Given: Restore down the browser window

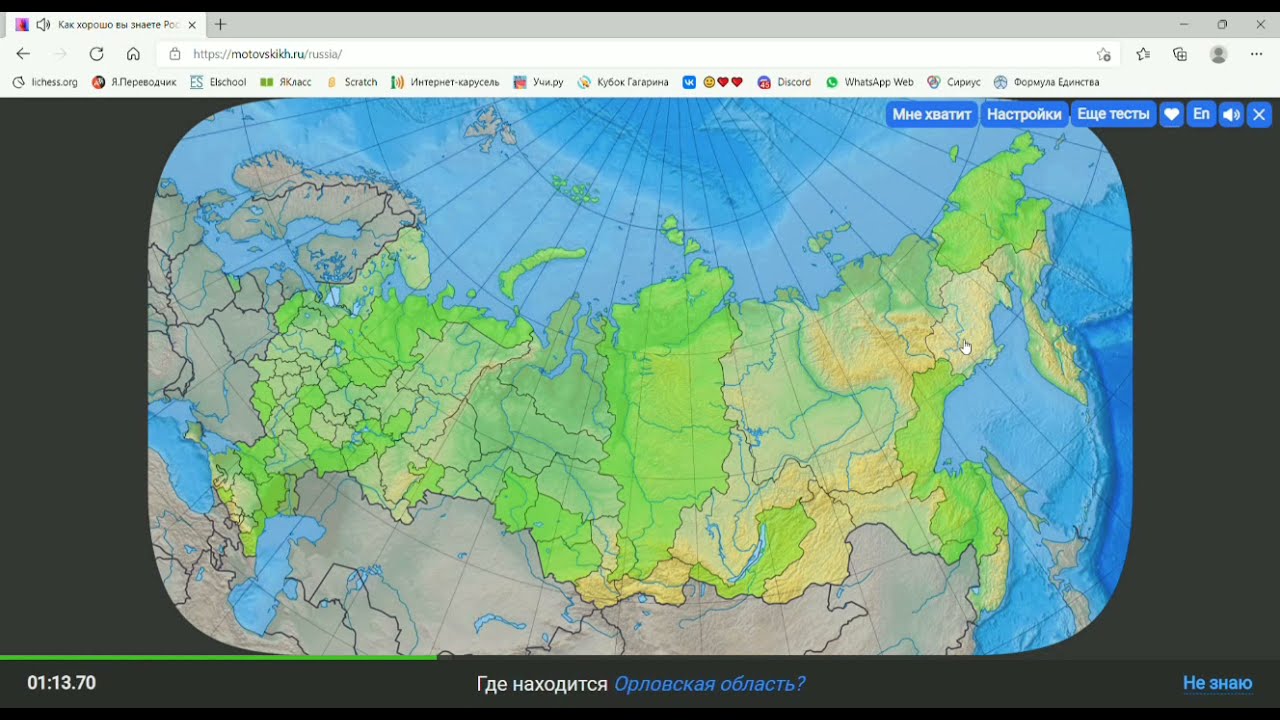Looking at the screenshot, I should pos(1222,24).
